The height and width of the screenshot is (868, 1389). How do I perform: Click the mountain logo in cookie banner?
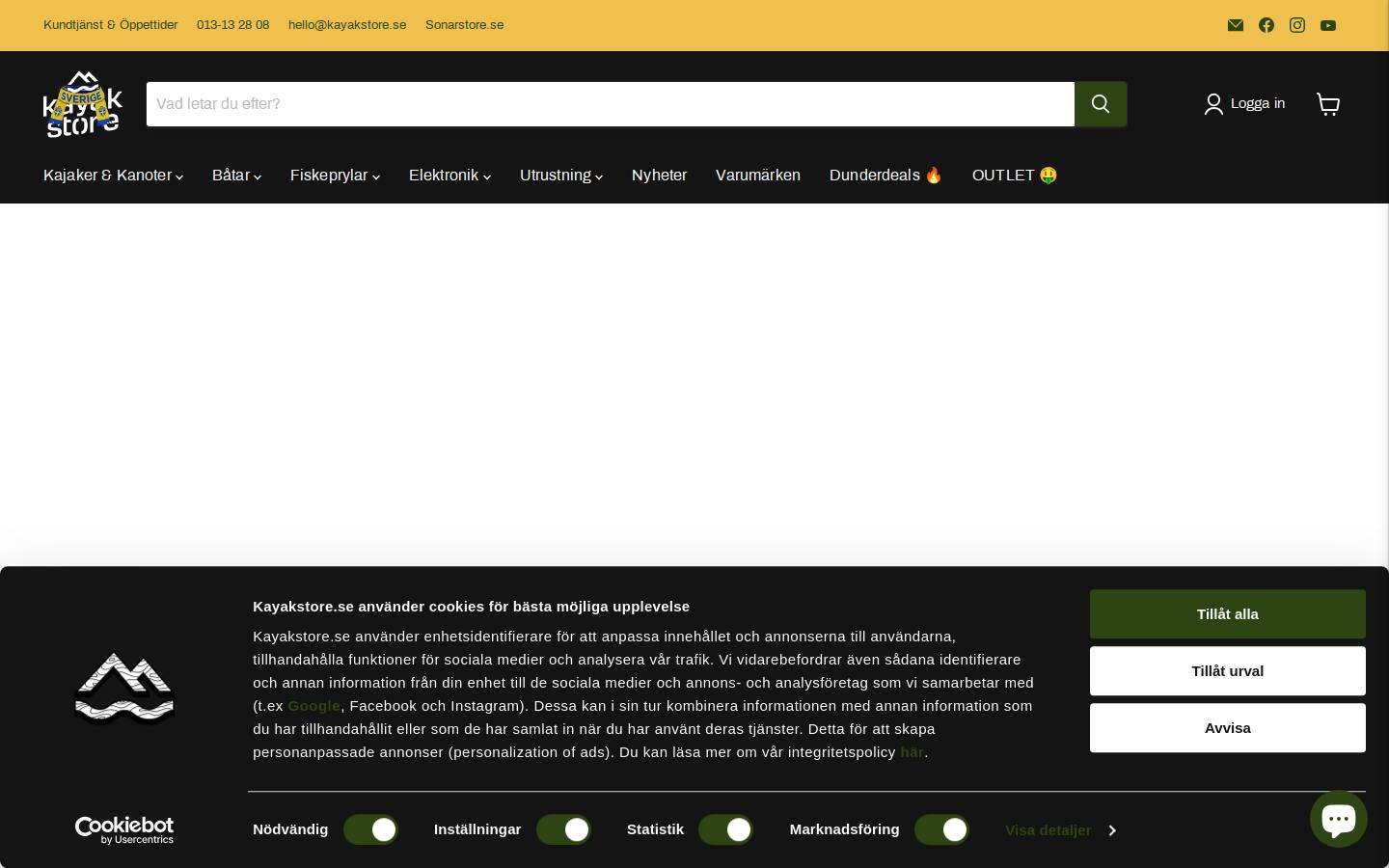coord(124,688)
